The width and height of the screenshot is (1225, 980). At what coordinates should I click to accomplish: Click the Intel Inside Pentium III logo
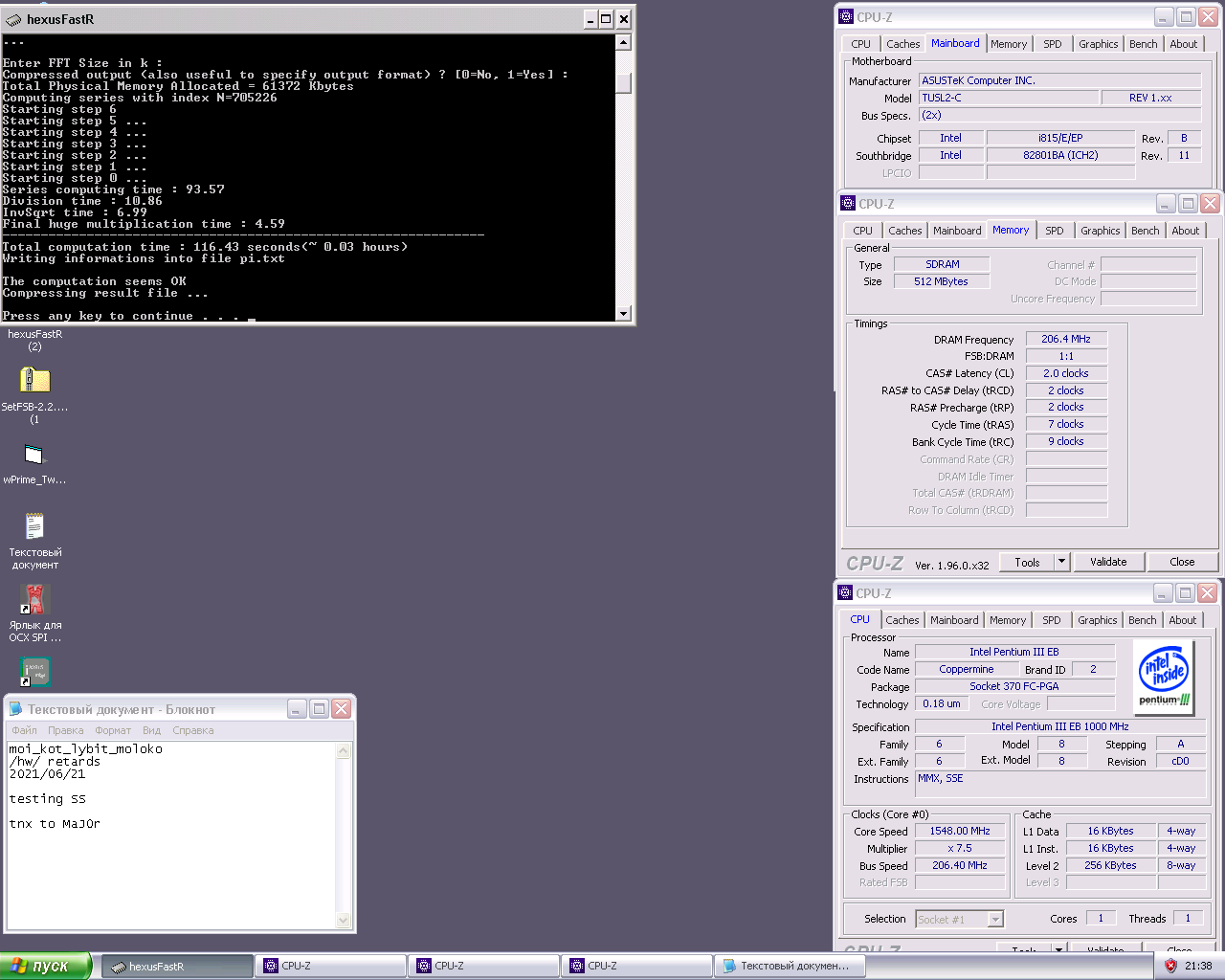1165,678
